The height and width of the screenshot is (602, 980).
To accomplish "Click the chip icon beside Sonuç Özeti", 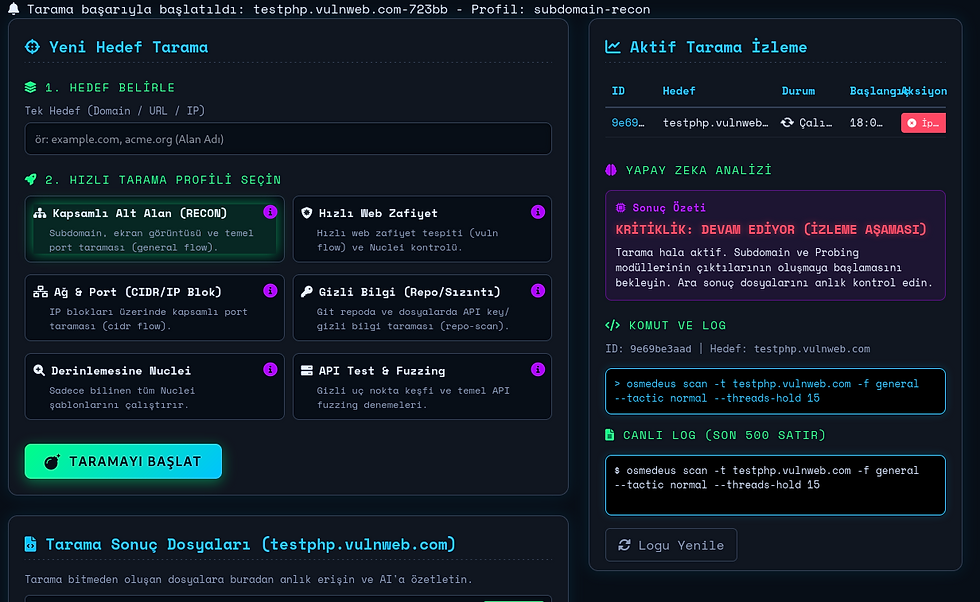I will tap(621, 208).
